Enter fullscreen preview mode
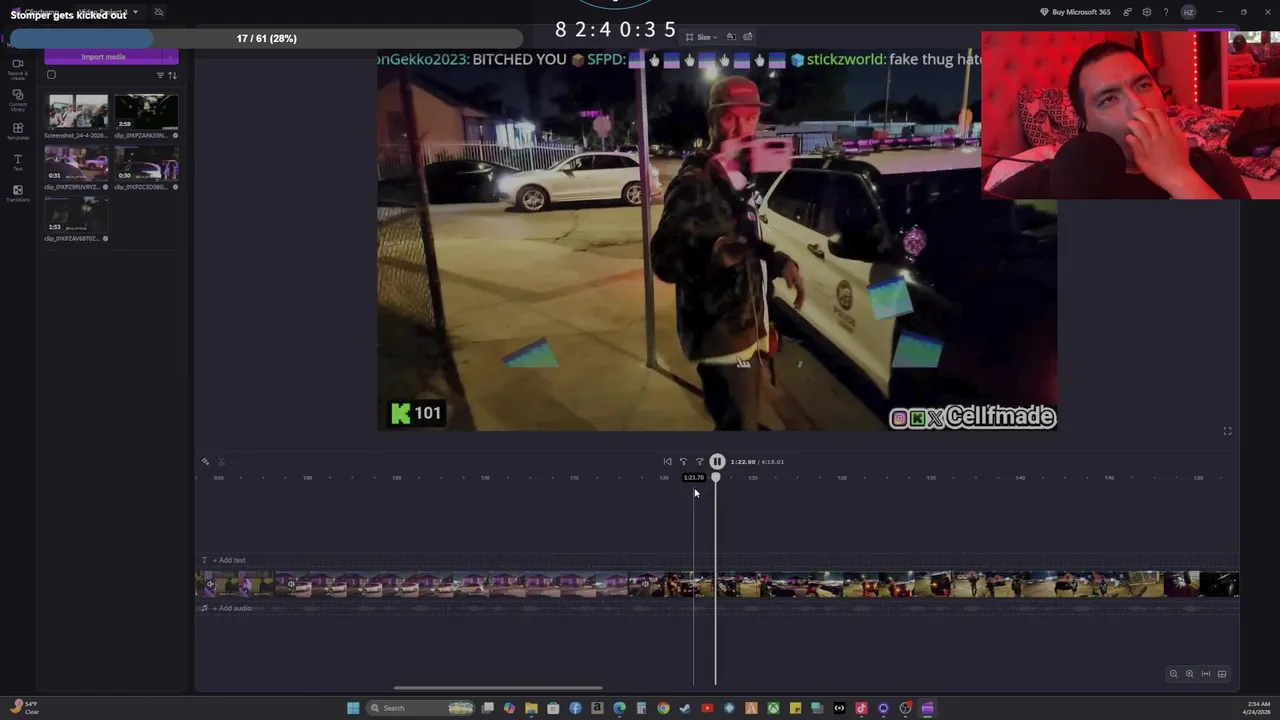 coord(1227,431)
